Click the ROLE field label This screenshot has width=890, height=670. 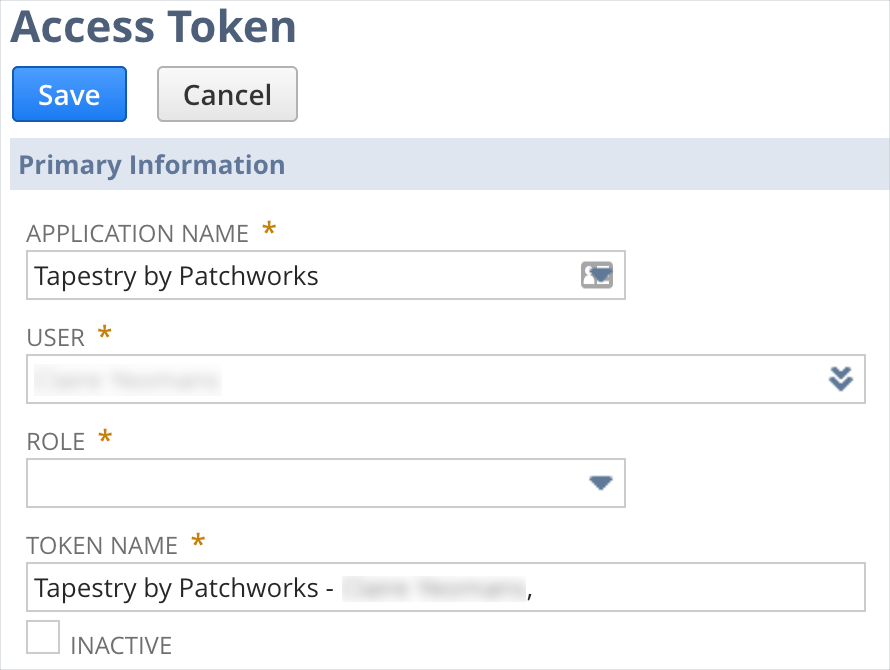[x=56, y=442]
